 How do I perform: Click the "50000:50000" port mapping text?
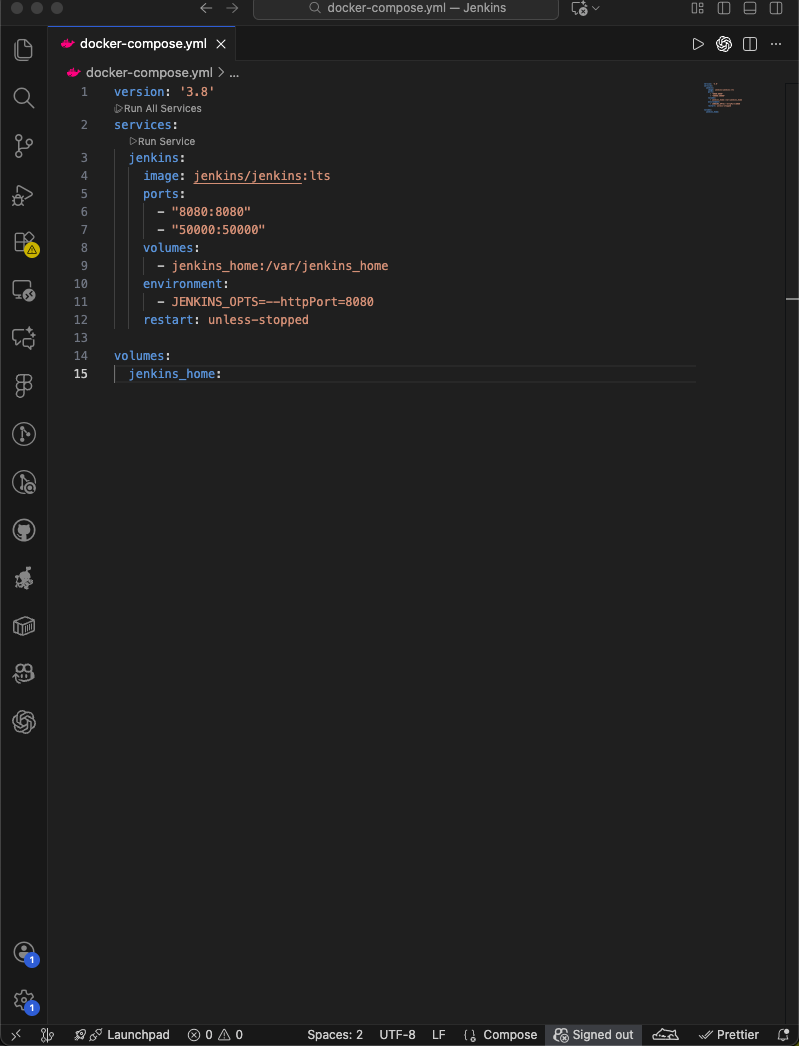pyautogui.click(x=218, y=229)
